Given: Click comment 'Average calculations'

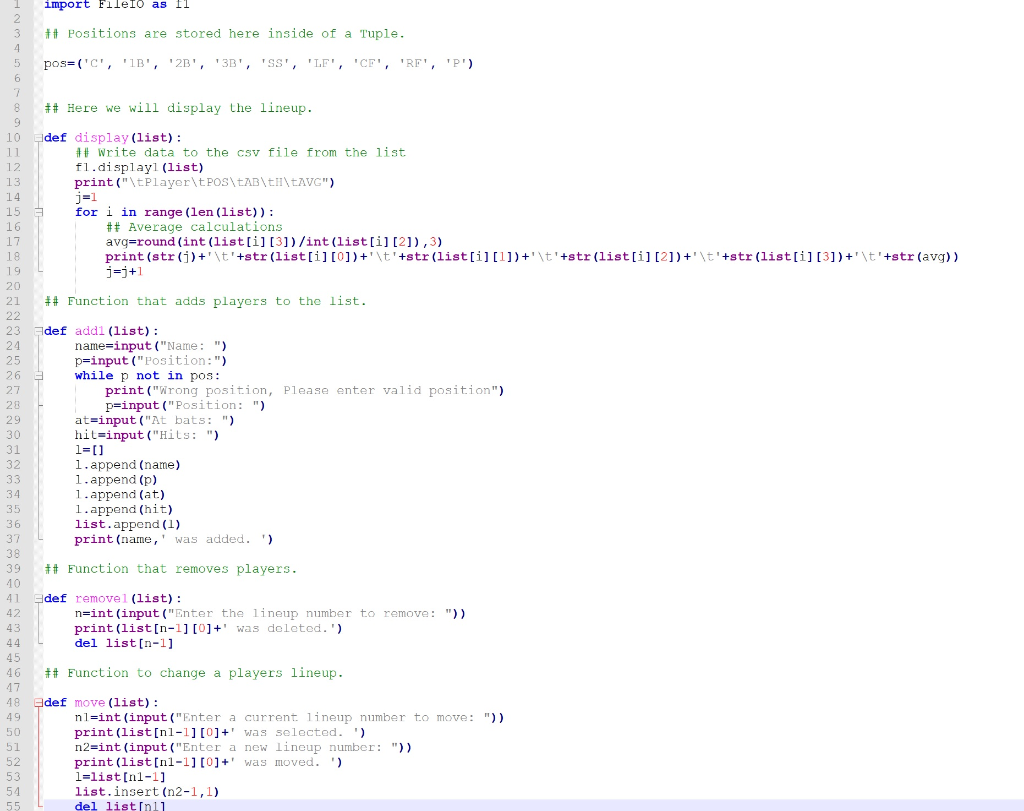Looking at the screenshot, I should 194,227.
